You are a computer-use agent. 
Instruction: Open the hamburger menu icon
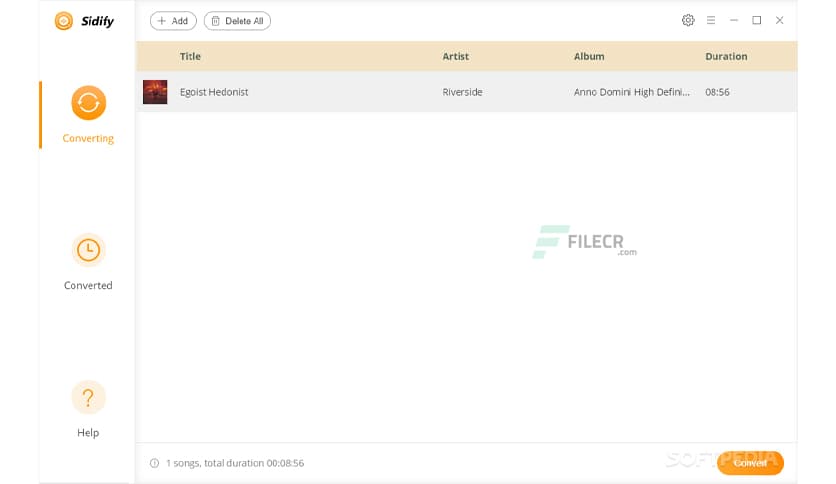pyautogui.click(x=711, y=20)
